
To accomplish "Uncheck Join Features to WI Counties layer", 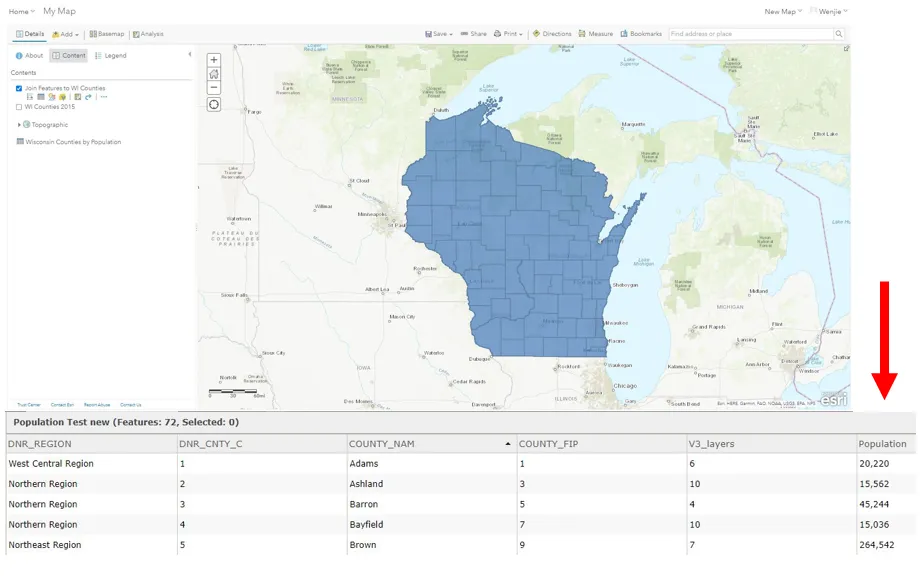I will [x=19, y=88].
